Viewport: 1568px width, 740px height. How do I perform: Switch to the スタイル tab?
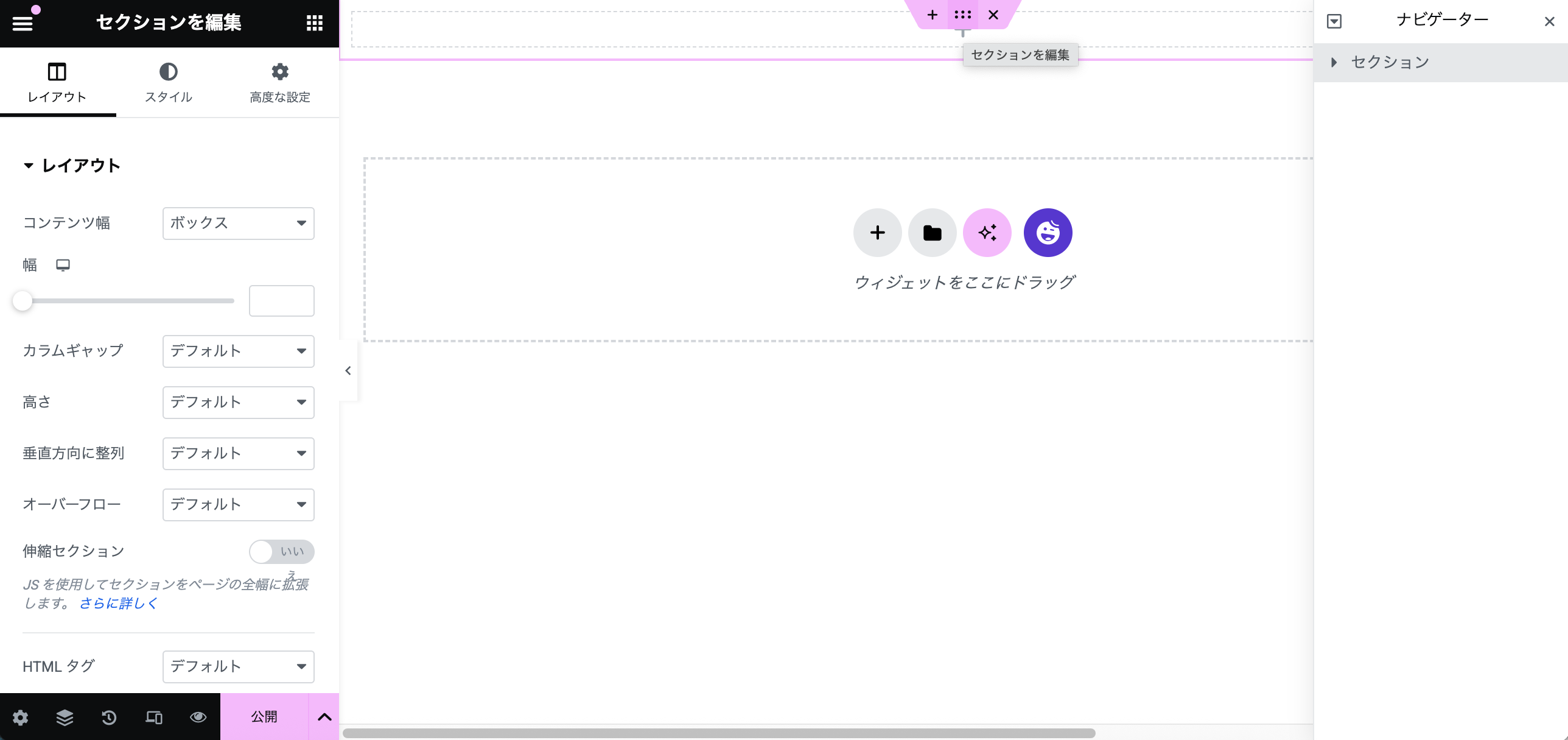click(x=168, y=82)
